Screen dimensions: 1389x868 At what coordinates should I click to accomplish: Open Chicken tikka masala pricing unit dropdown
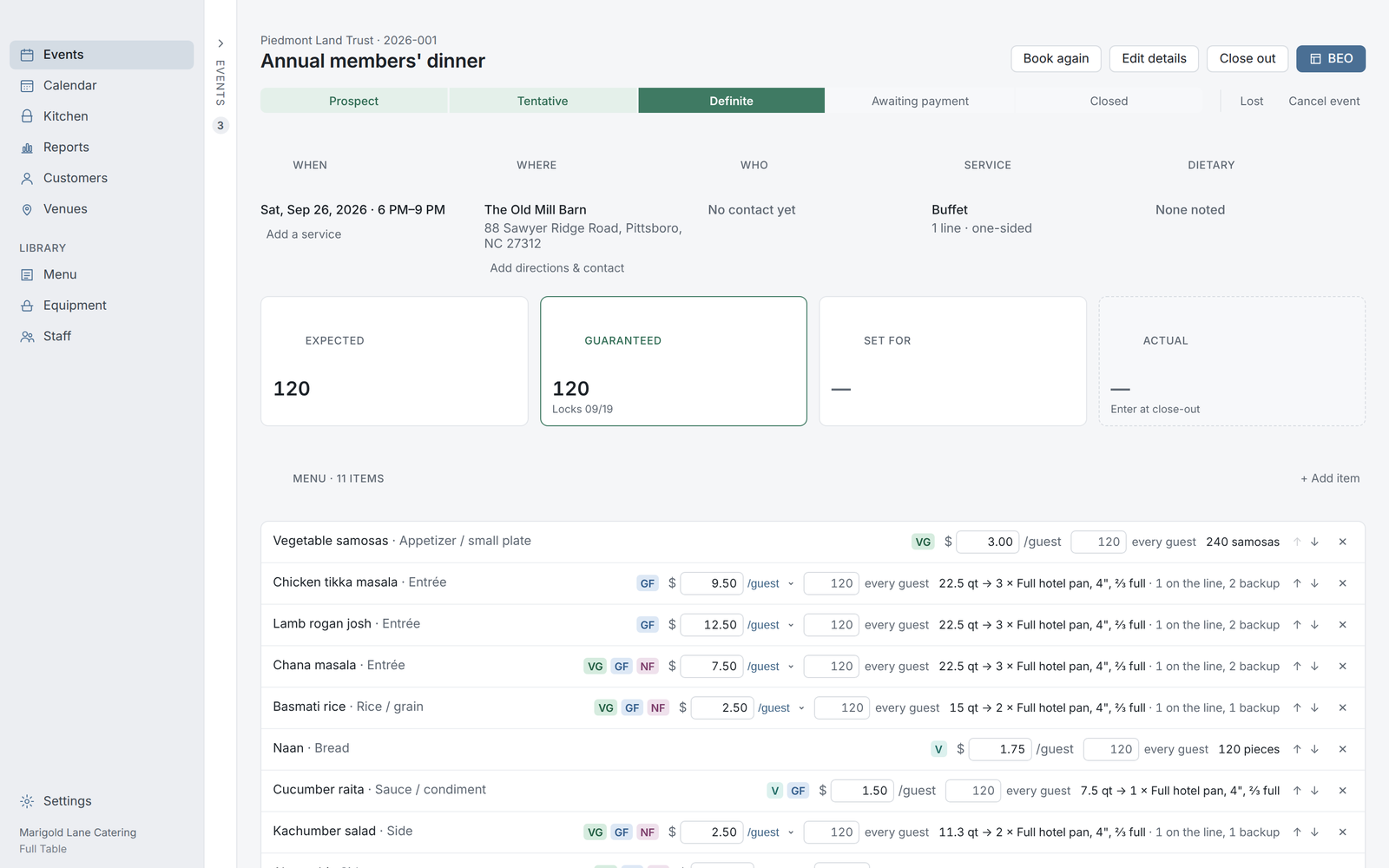pos(771,583)
